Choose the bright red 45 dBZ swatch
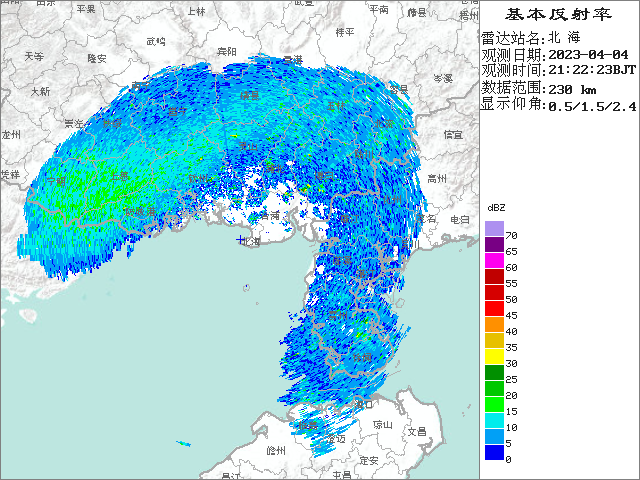This screenshot has height=480, width=640. coord(494,309)
